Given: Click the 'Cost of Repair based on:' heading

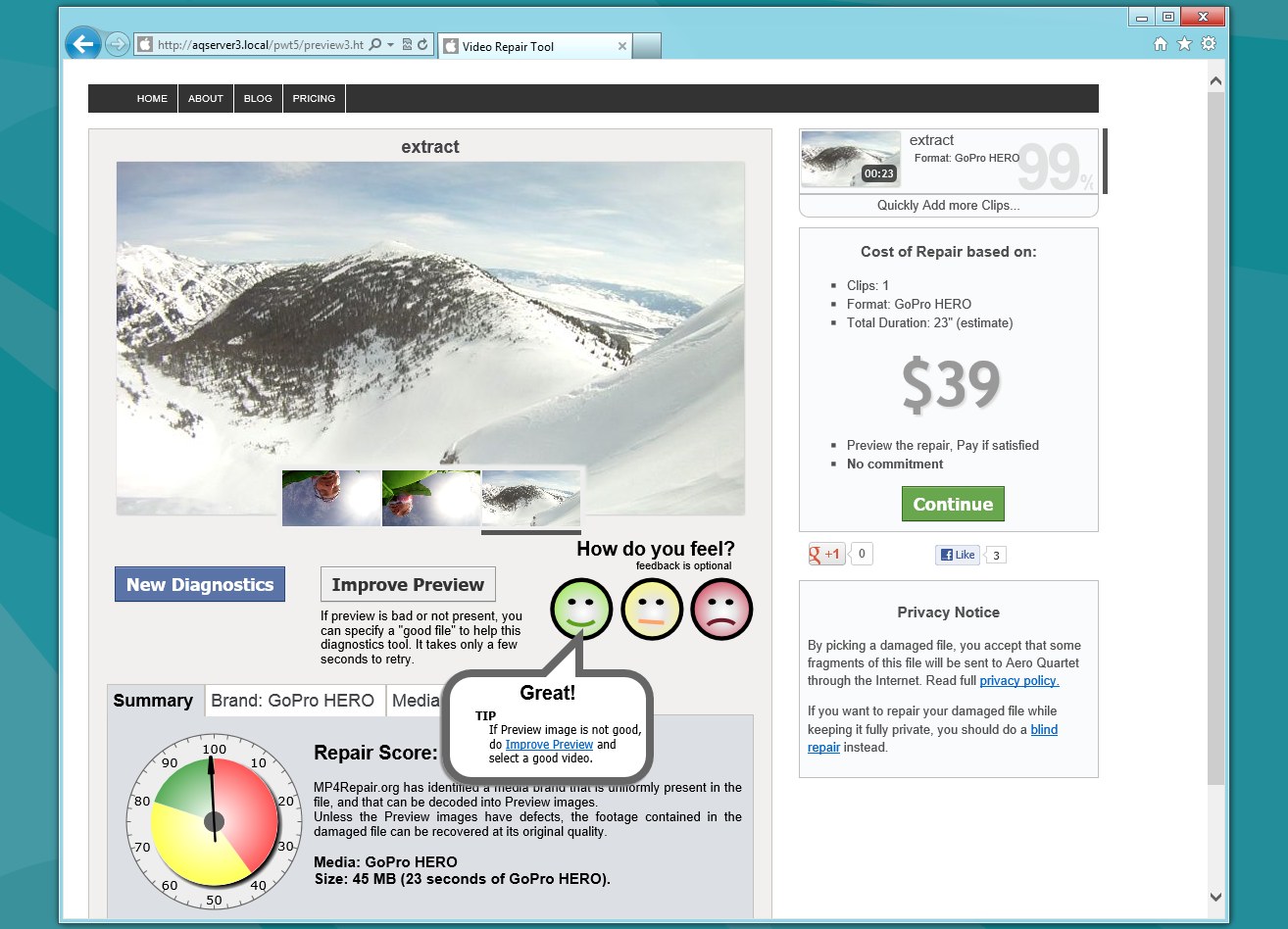Looking at the screenshot, I should [949, 252].
